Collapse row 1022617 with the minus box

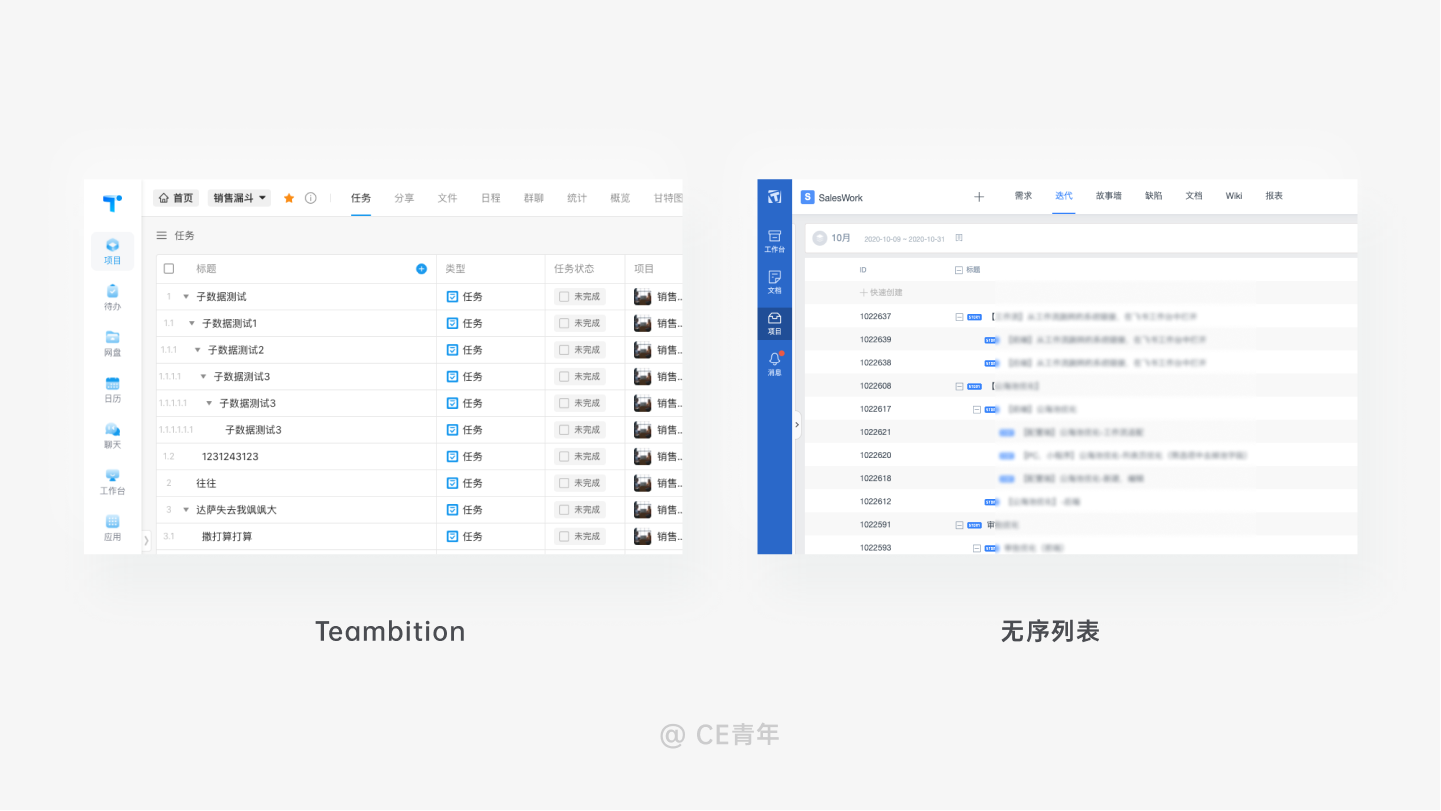tap(977, 409)
